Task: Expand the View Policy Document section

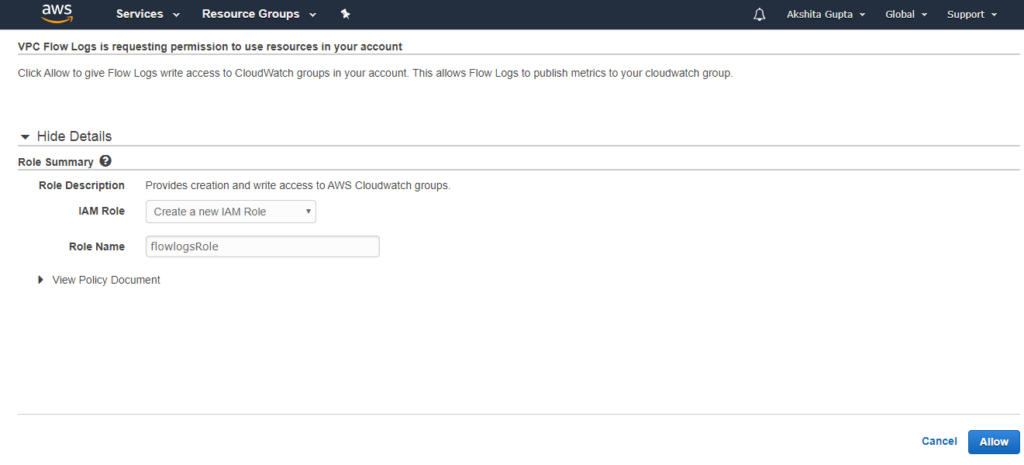Action: tap(42, 280)
